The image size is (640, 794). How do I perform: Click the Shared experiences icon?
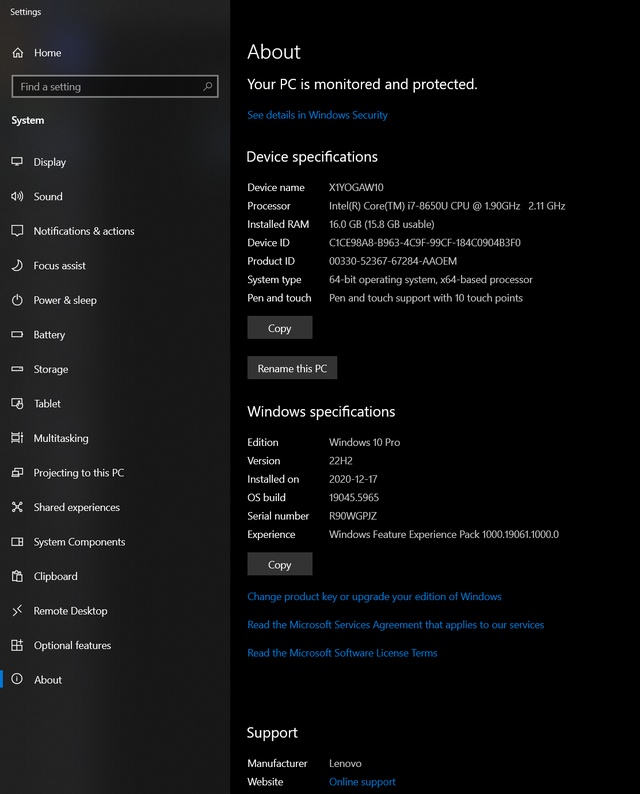click(17, 507)
